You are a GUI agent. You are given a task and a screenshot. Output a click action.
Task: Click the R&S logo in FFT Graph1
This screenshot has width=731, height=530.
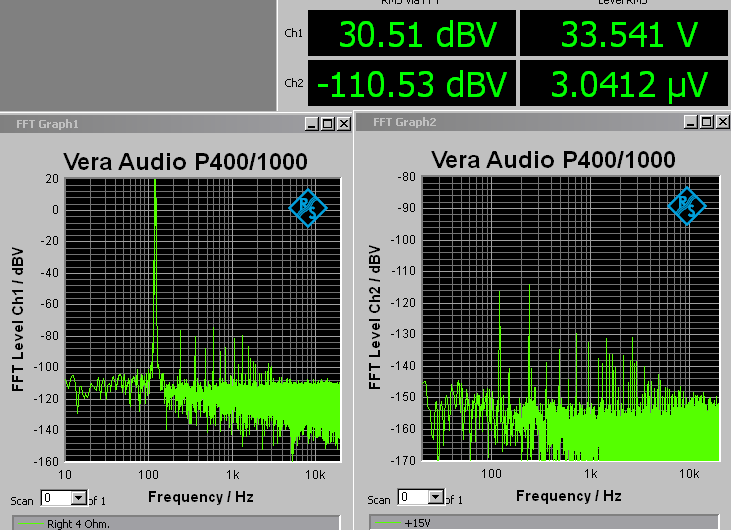click(308, 208)
